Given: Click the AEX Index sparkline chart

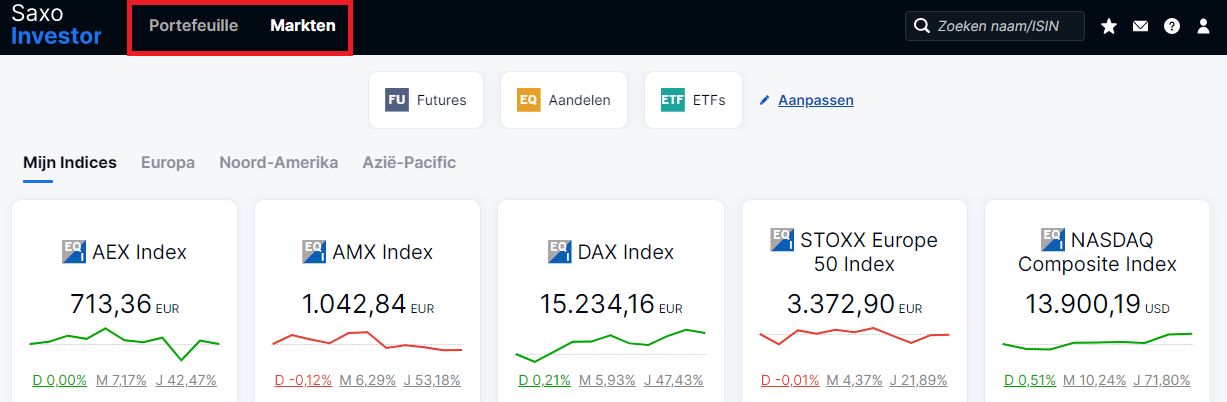Looking at the screenshot, I should pyautogui.click(x=125, y=343).
